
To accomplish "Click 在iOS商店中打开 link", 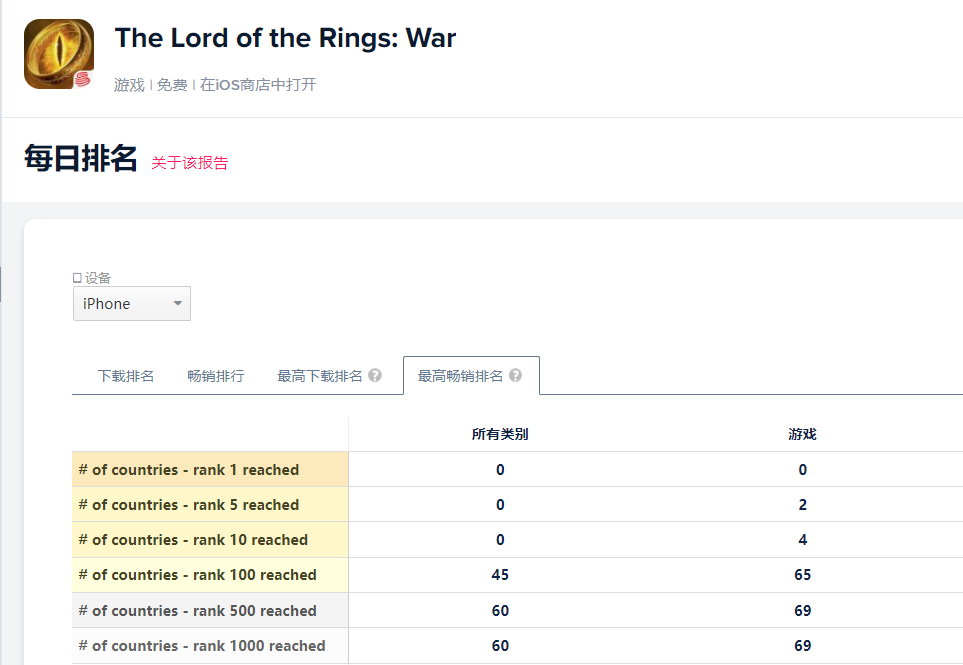I will pos(258,85).
